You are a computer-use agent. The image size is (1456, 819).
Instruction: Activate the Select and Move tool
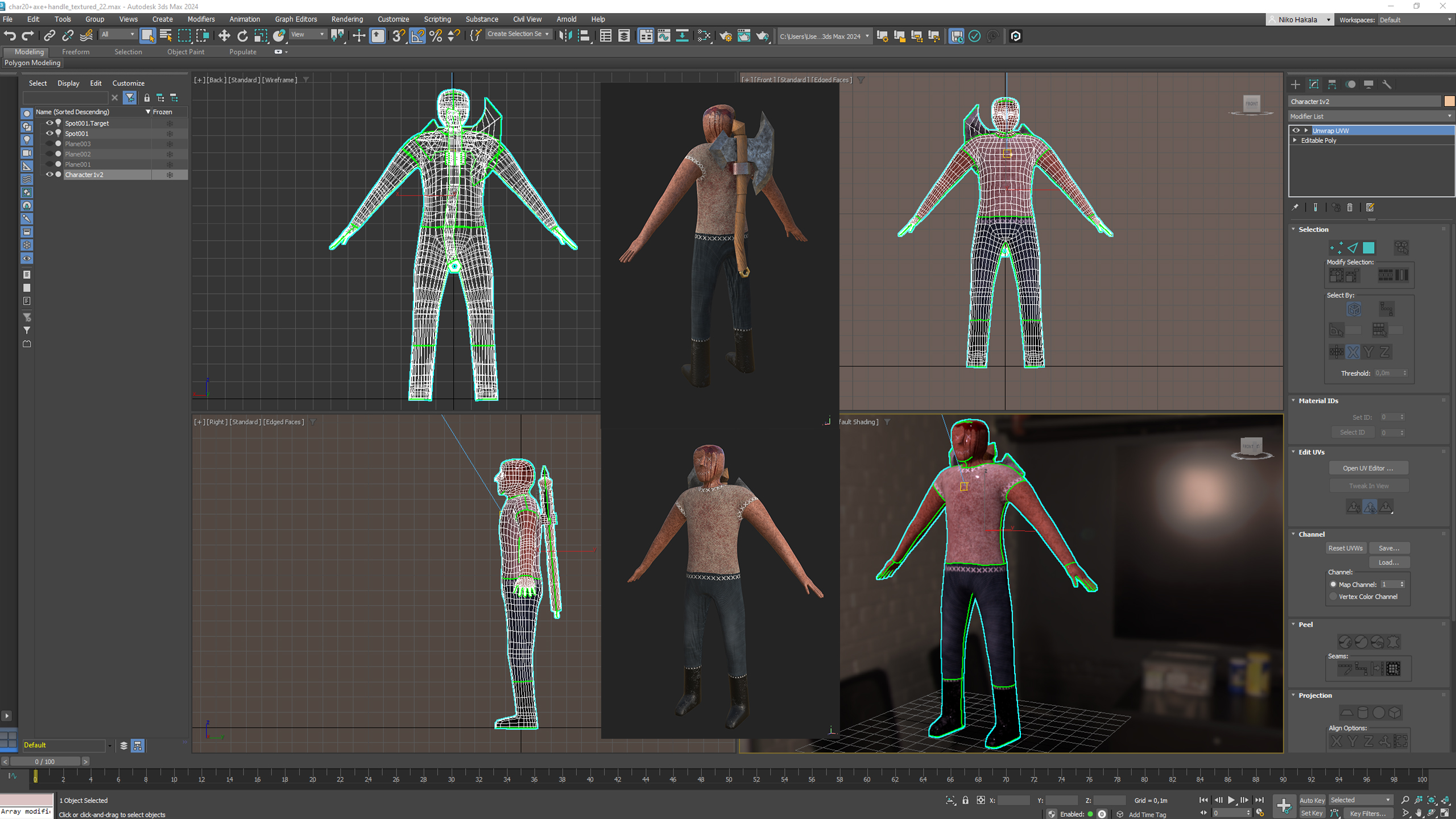click(x=224, y=36)
